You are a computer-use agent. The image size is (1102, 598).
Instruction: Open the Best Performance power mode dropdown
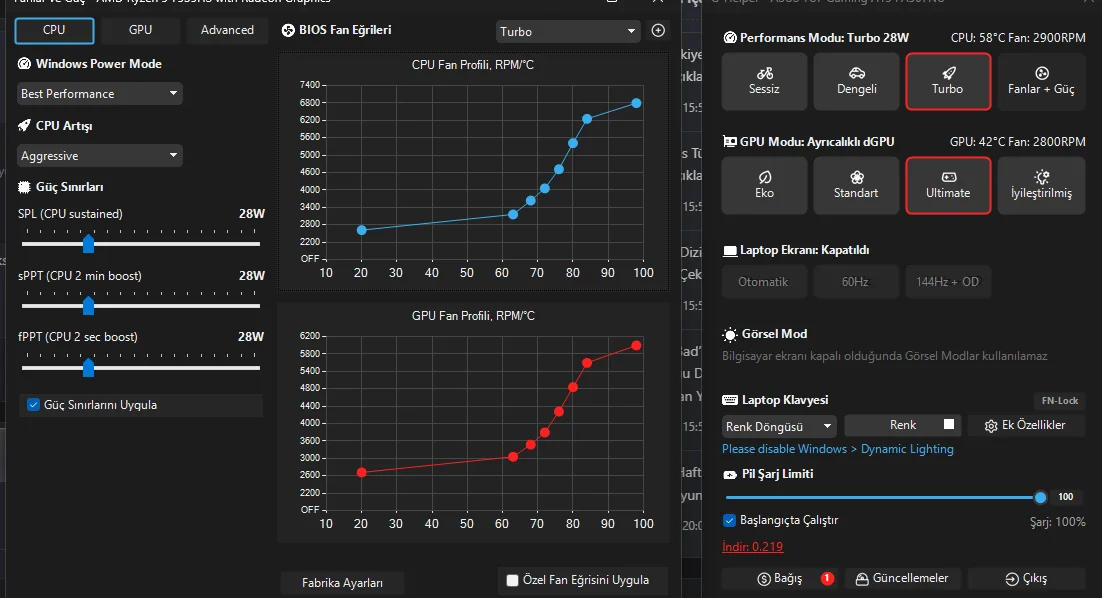pyautogui.click(x=99, y=93)
